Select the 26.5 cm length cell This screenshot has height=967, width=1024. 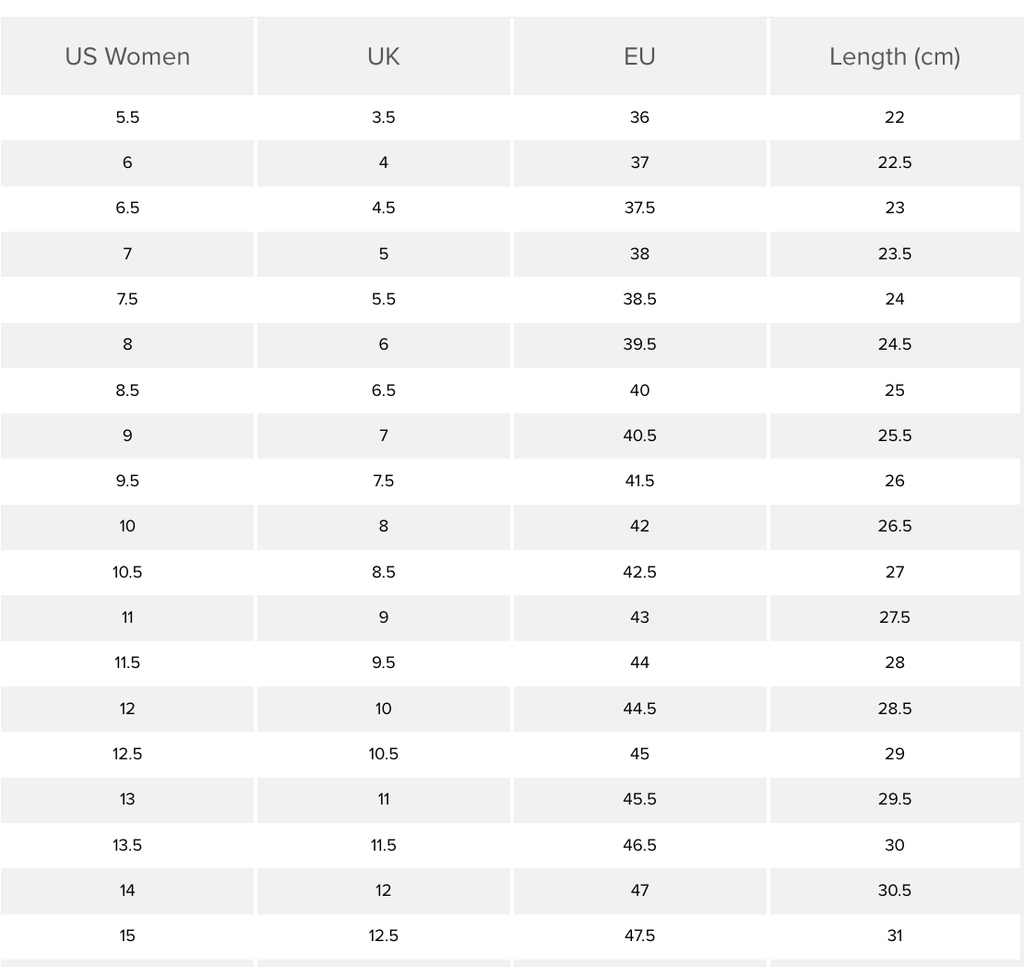tap(895, 526)
